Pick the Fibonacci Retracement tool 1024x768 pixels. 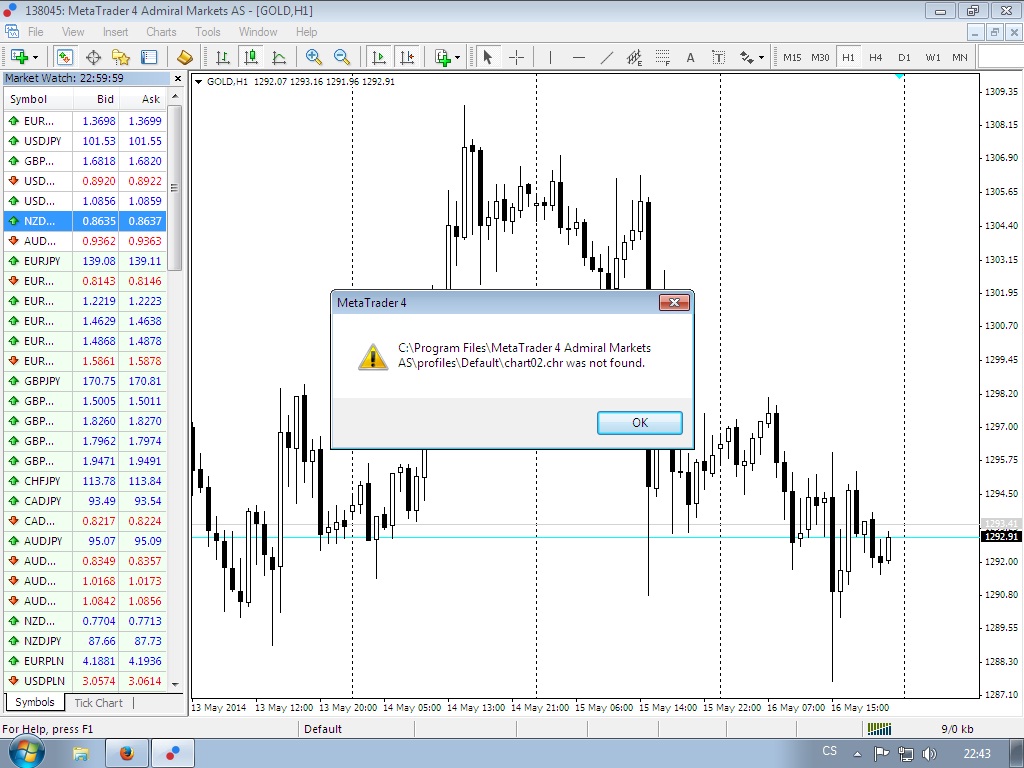point(663,57)
